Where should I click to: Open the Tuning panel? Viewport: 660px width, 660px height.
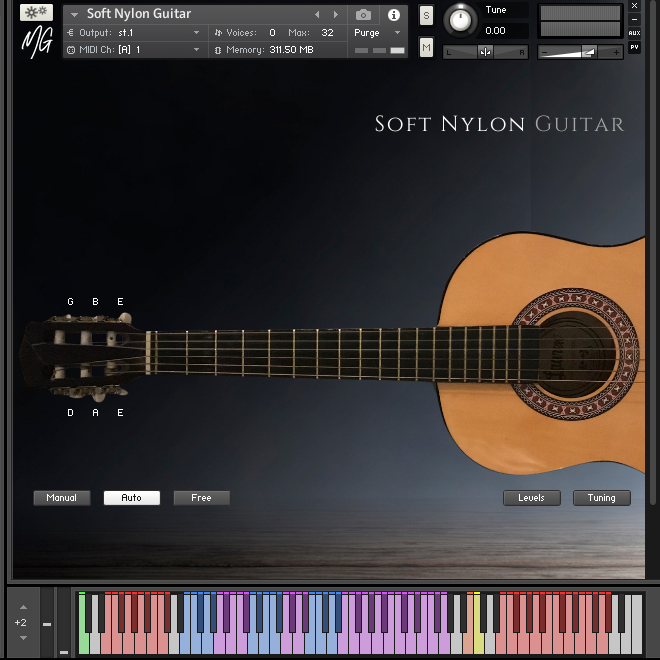point(601,498)
